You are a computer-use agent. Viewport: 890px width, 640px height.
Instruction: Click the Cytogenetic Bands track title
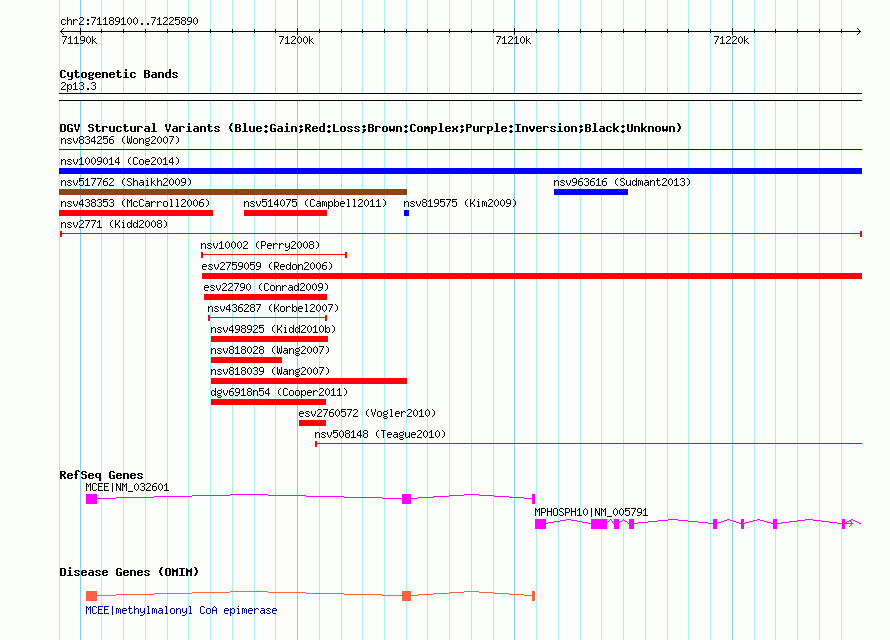coord(119,74)
